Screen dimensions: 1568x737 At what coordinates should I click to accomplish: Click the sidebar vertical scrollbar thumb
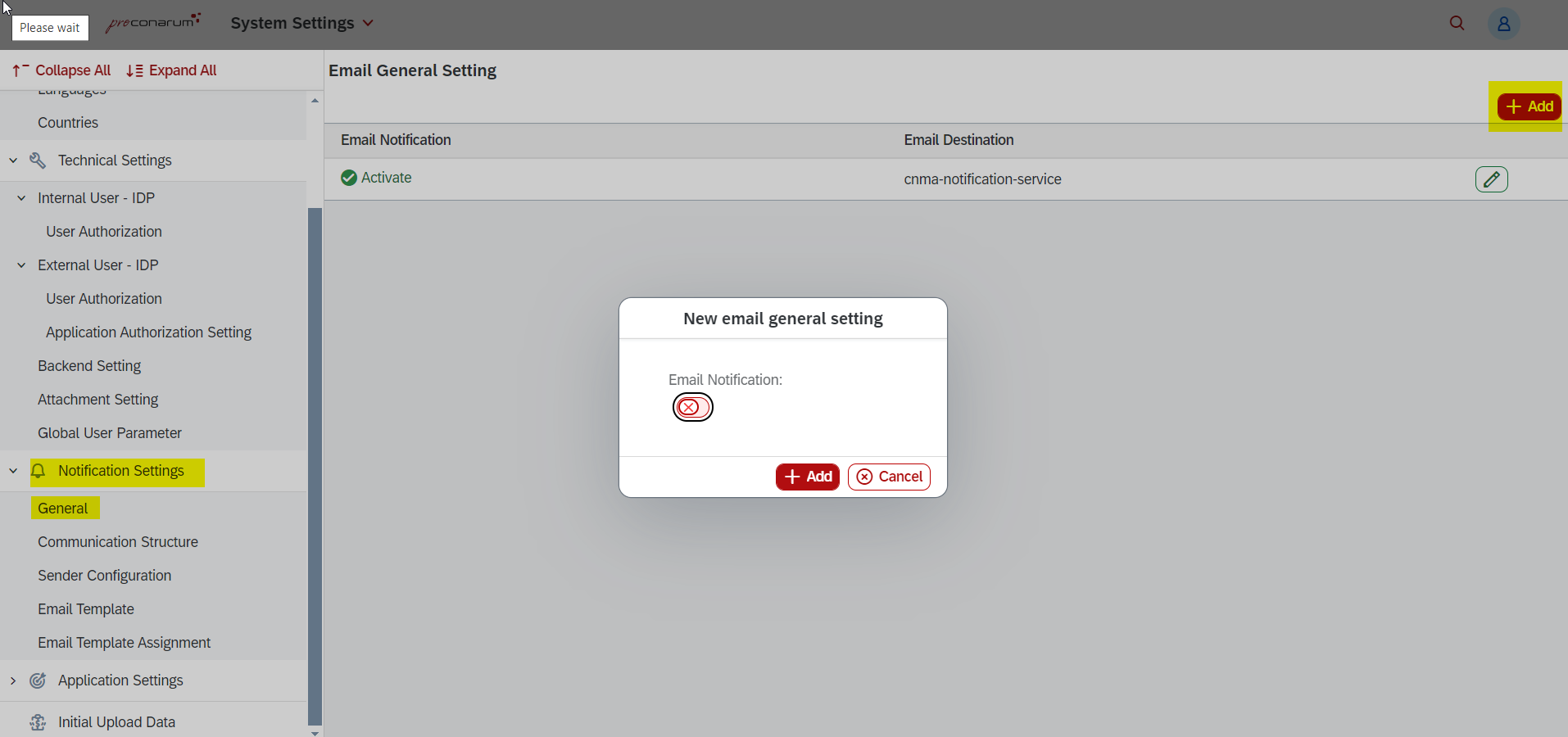[315, 465]
